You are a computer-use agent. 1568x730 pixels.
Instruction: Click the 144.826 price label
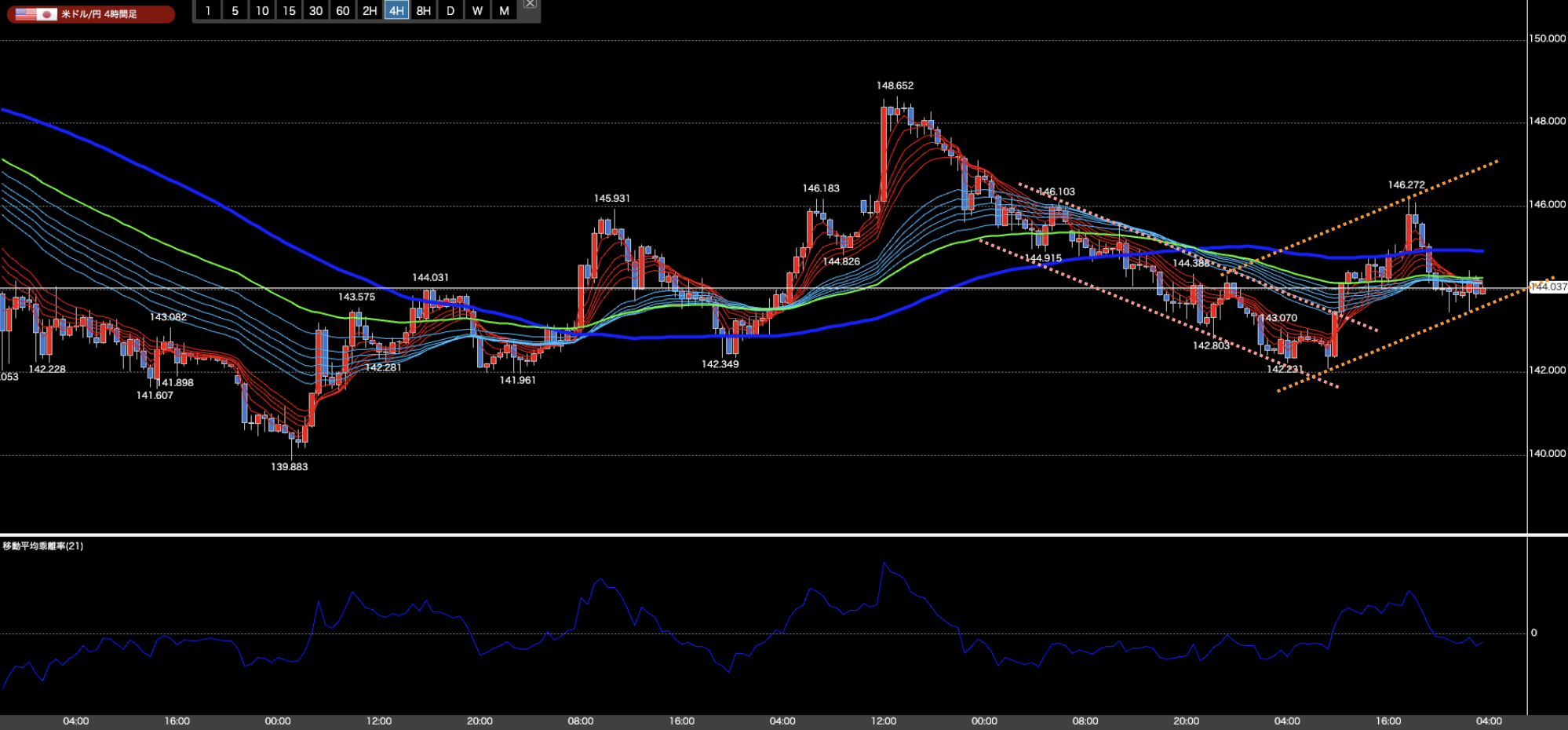click(x=841, y=262)
